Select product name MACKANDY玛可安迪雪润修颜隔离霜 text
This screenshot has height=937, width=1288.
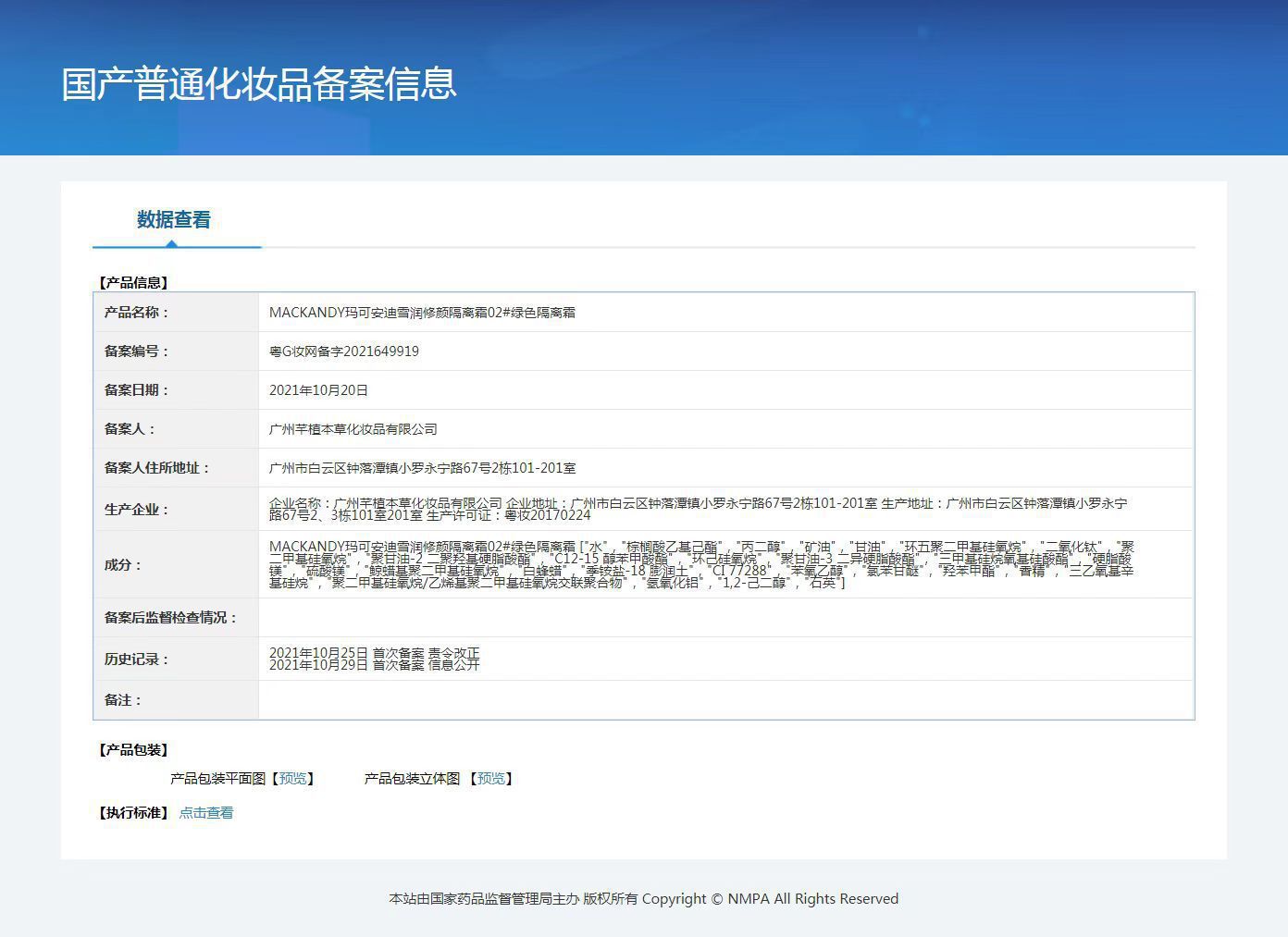pyautogui.click(x=422, y=313)
